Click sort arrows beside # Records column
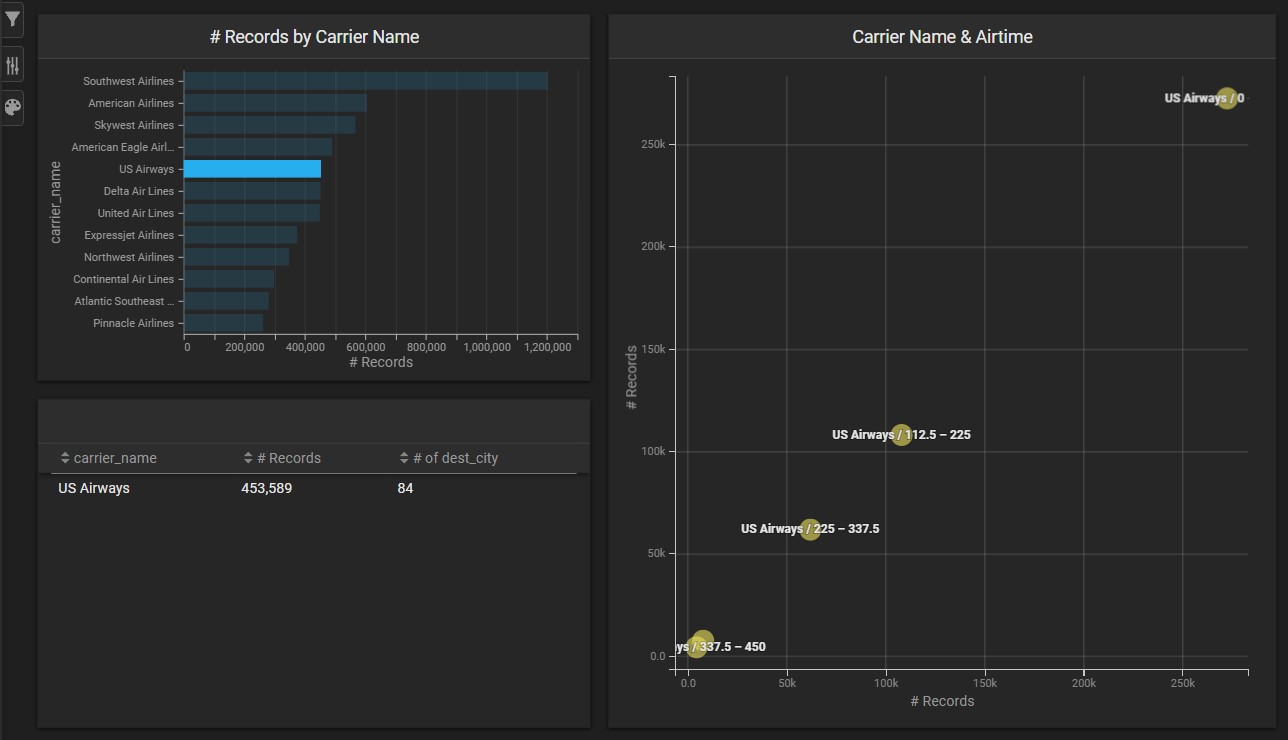The image size is (1288, 740). tap(248, 458)
